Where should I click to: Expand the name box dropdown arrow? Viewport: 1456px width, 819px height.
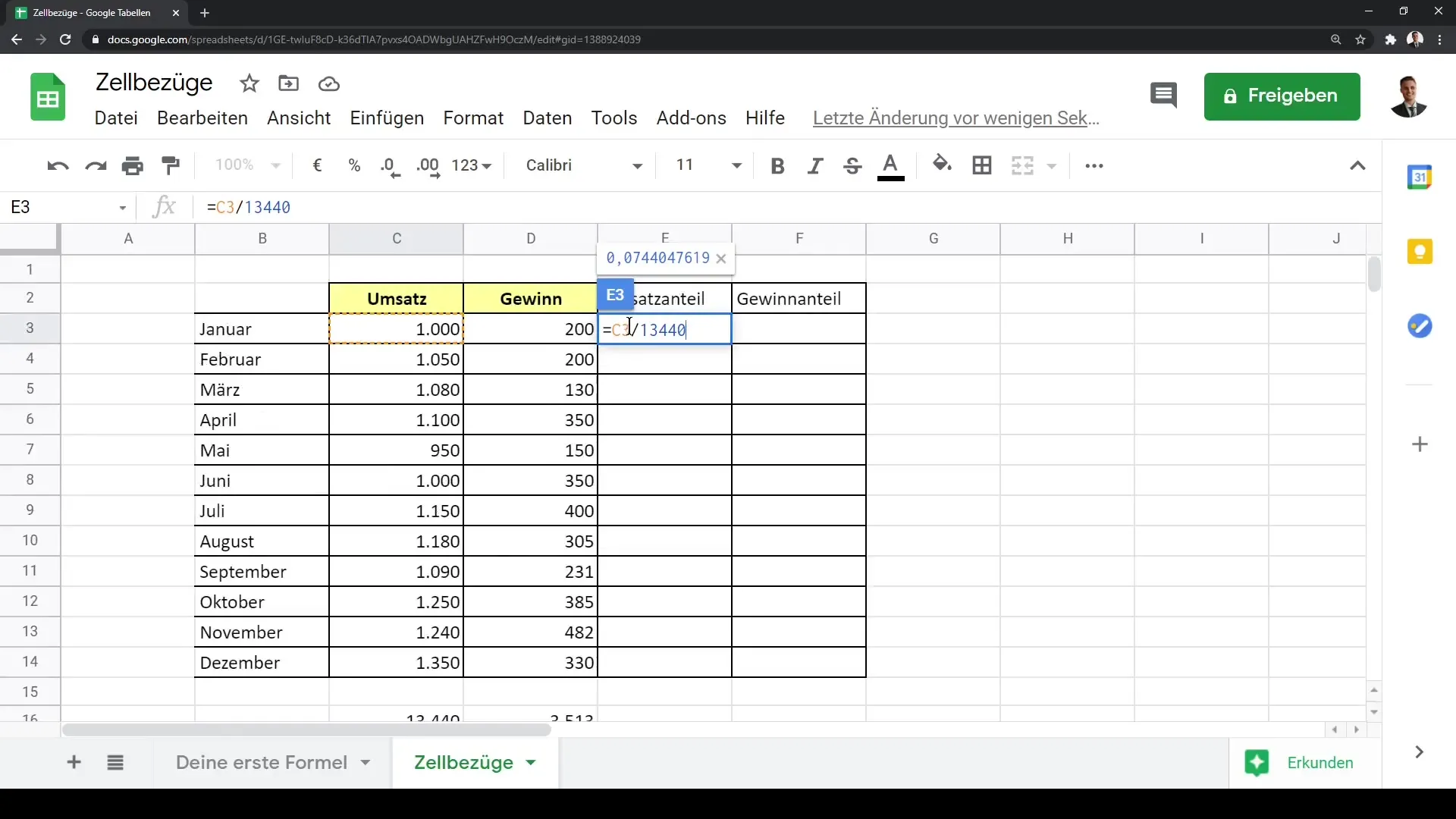(x=122, y=208)
